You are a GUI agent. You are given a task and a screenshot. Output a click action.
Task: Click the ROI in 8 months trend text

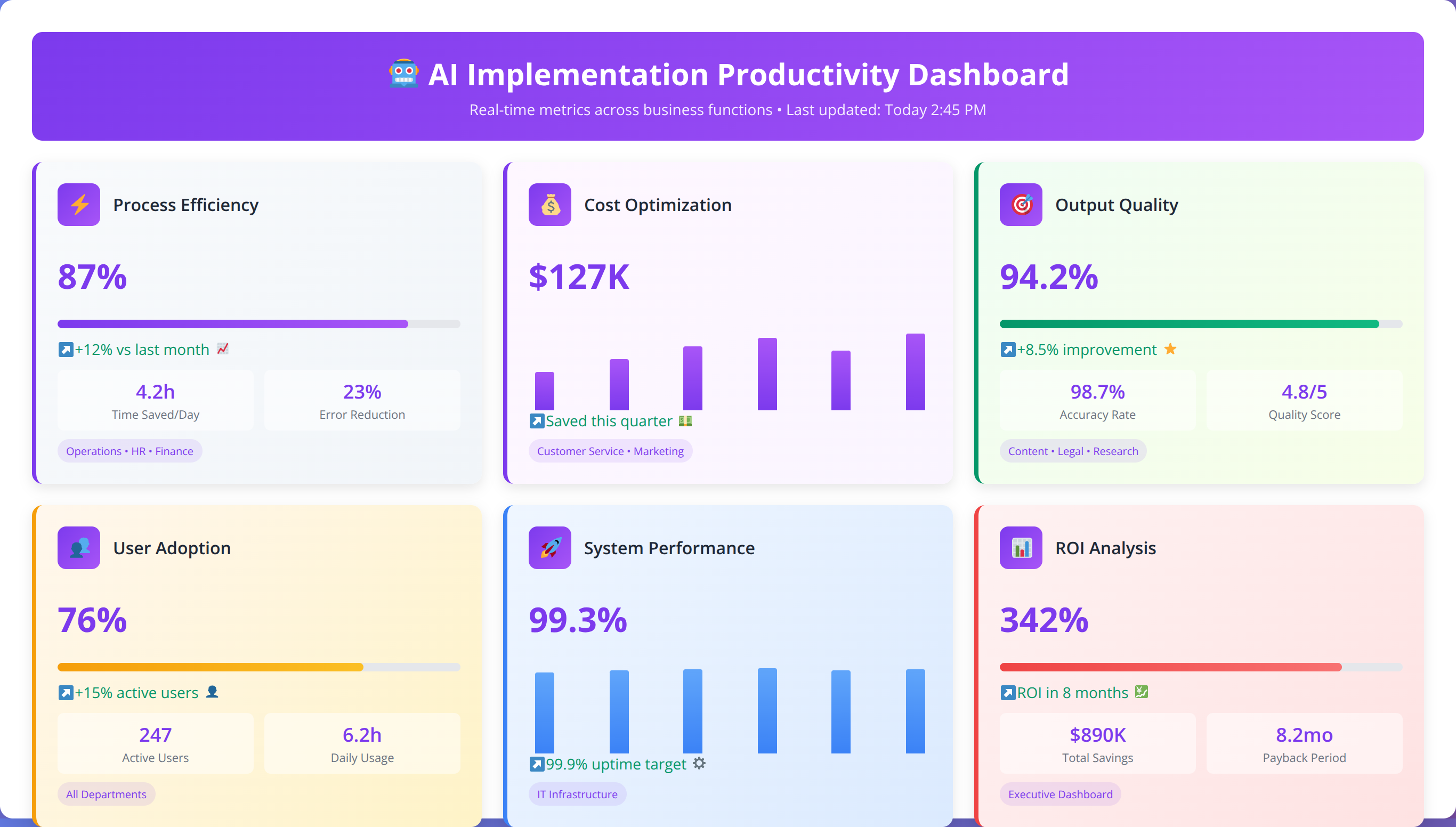(x=1072, y=692)
